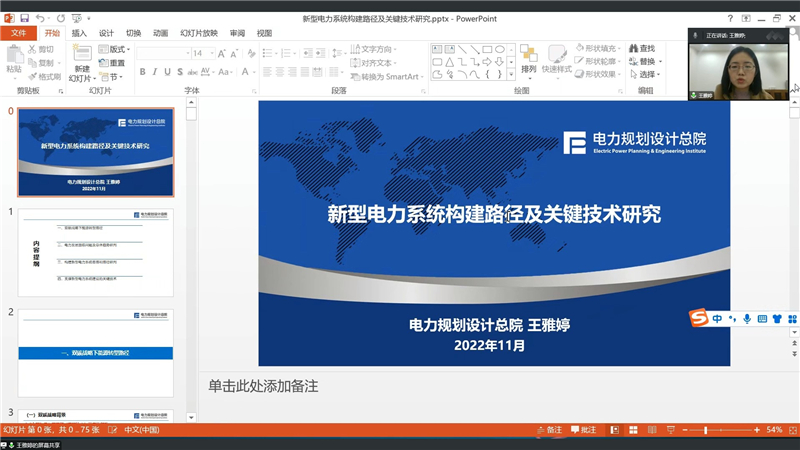Switch to the View (视图) tab
The height and width of the screenshot is (450, 800).
(x=264, y=33)
